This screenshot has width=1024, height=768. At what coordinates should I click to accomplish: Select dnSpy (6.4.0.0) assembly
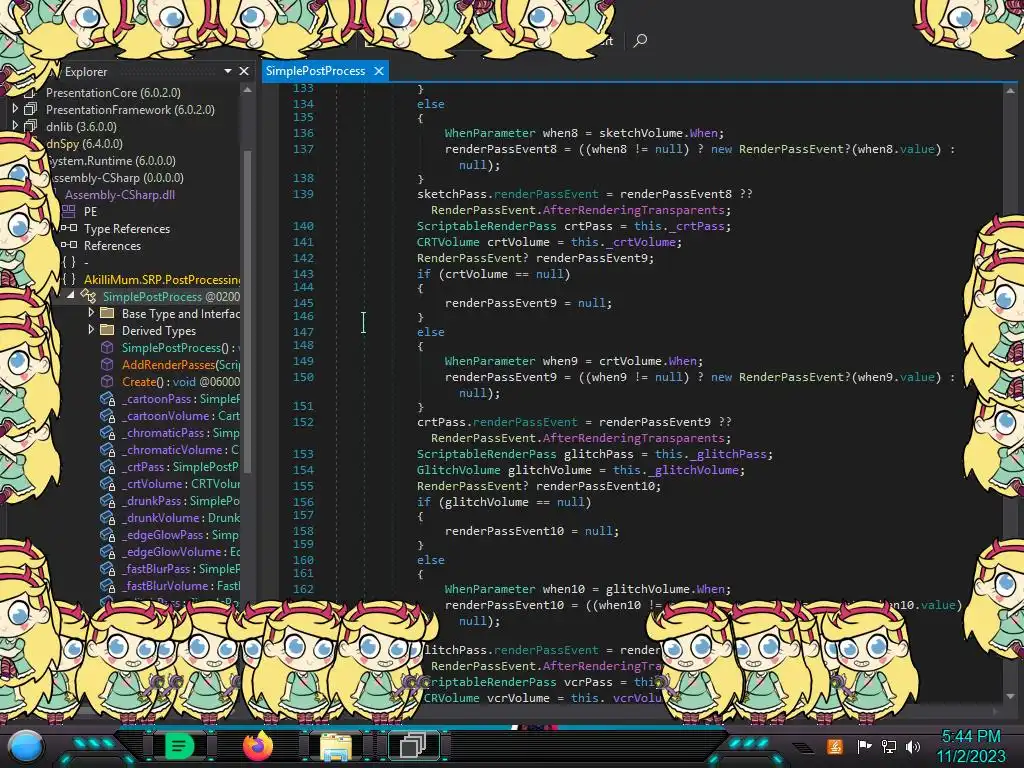pyautogui.click(x=85, y=144)
